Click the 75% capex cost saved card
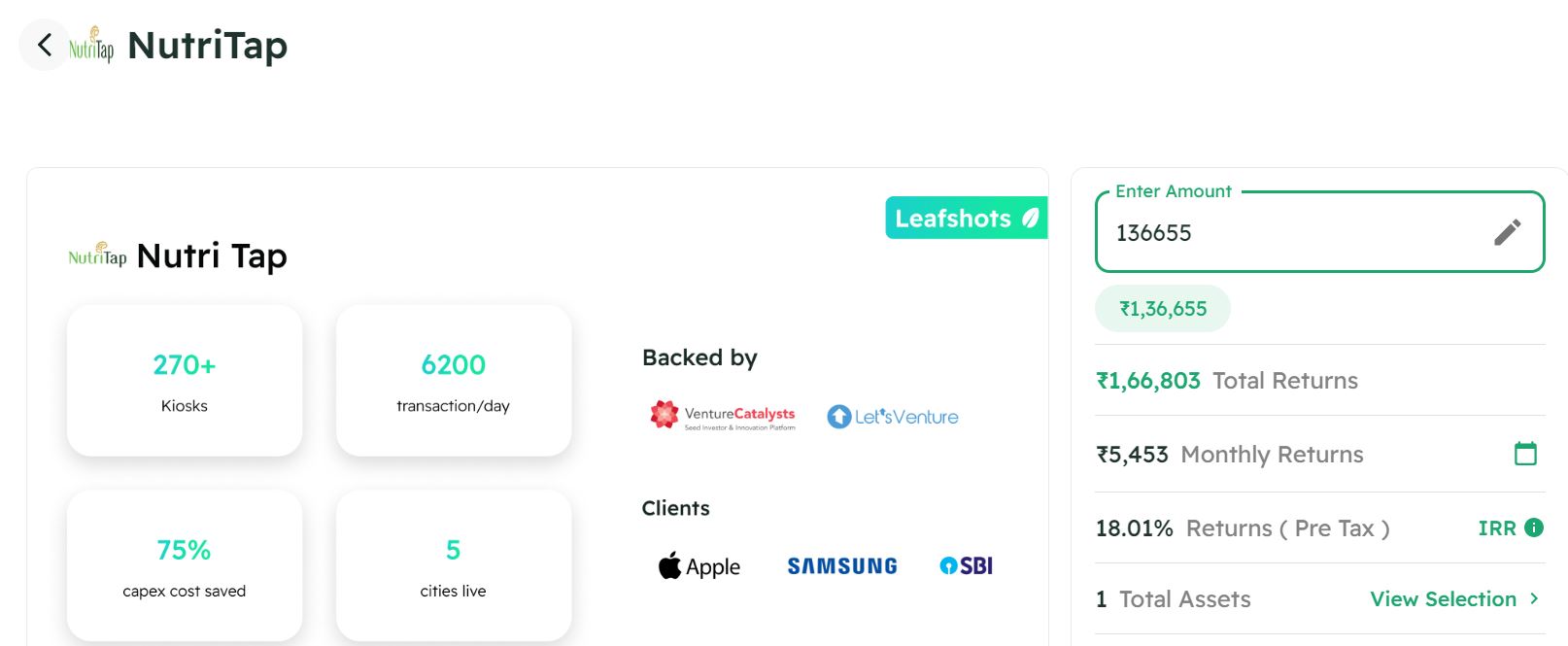This screenshot has width=1568, height=646. [x=185, y=565]
